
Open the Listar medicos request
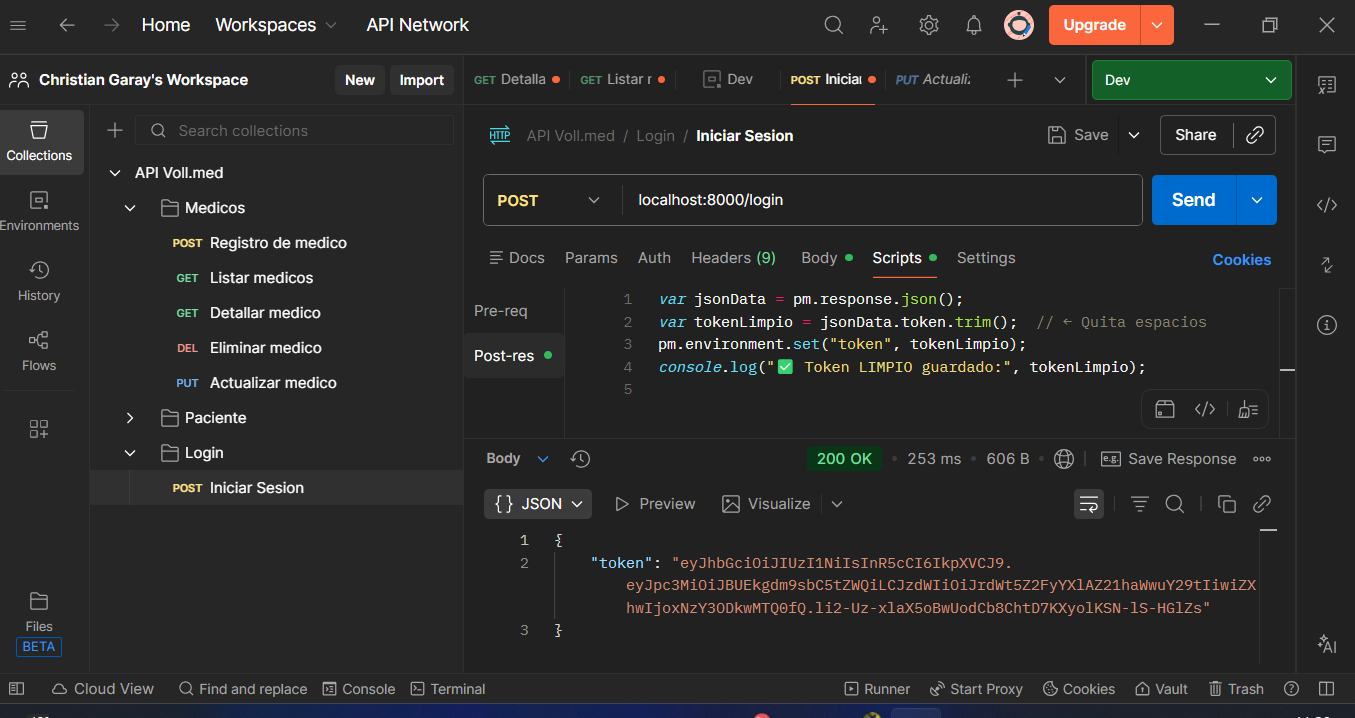click(261, 278)
